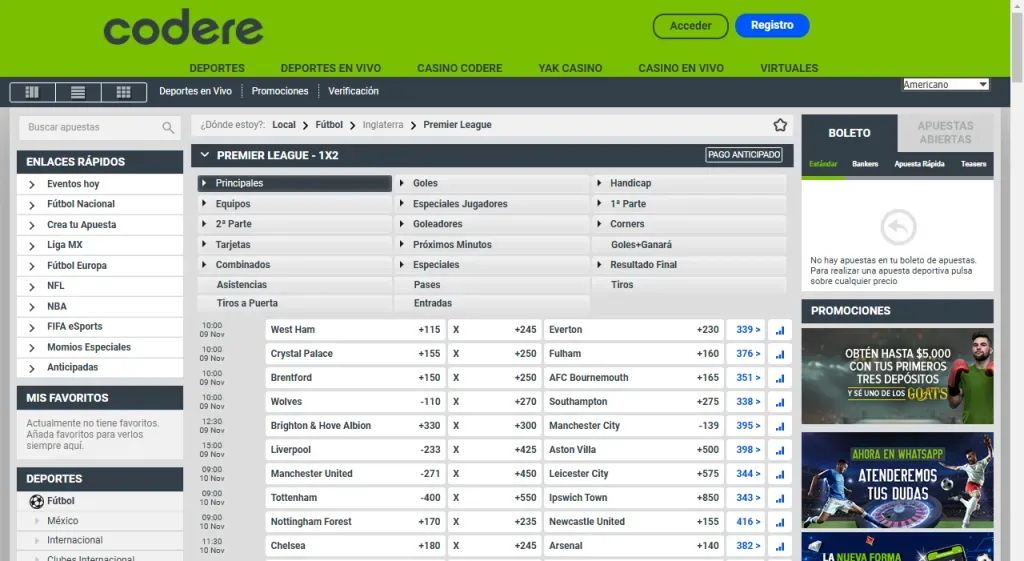Choose the grid layout view icon
Image resolution: width=1024 pixels, height=561 pixels.
pyautogui.click(x=124, y=92)
